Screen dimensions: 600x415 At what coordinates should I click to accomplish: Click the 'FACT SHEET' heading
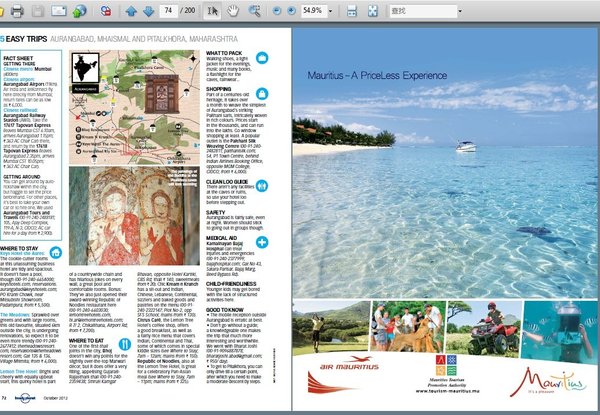(x=18, y=59)
